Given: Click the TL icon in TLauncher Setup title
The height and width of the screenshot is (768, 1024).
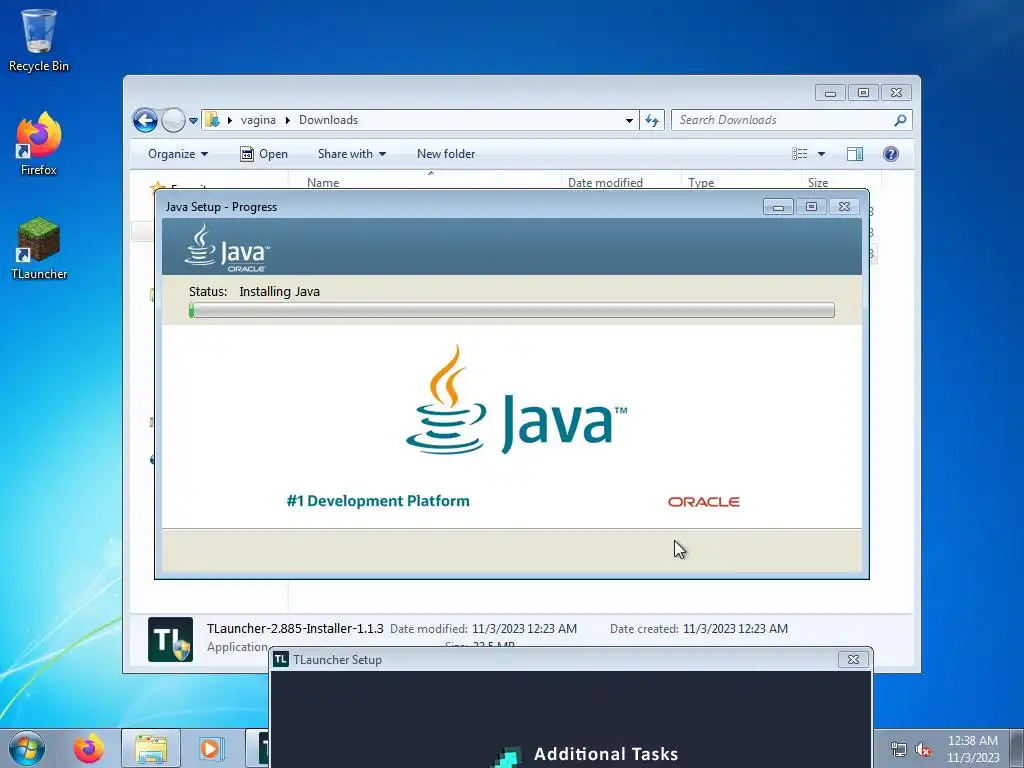Looking at the screenshot, I should 281,660.
